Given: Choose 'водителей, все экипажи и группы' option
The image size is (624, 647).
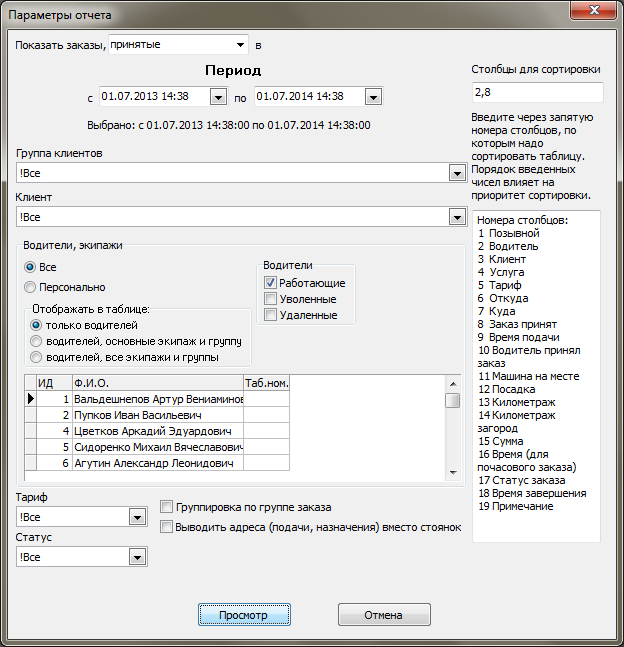Looking at the screenshot, I should [38, 357].
